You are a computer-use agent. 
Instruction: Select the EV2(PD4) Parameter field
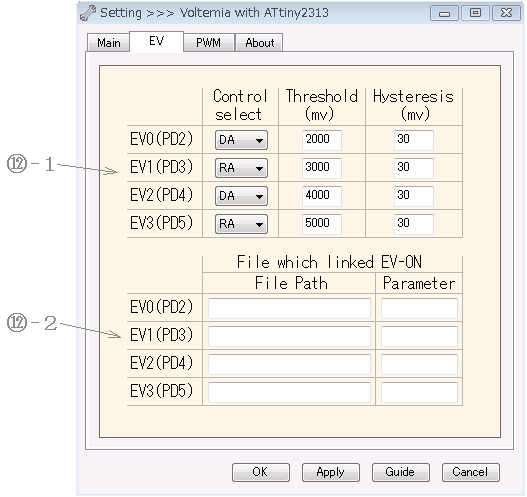419,364
